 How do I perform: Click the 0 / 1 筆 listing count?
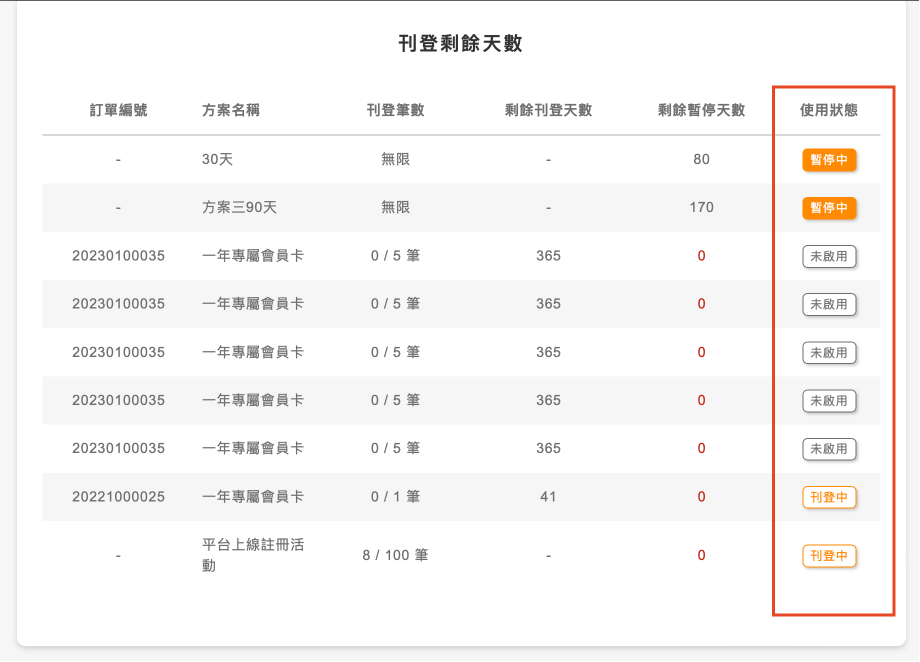point(395,497)
